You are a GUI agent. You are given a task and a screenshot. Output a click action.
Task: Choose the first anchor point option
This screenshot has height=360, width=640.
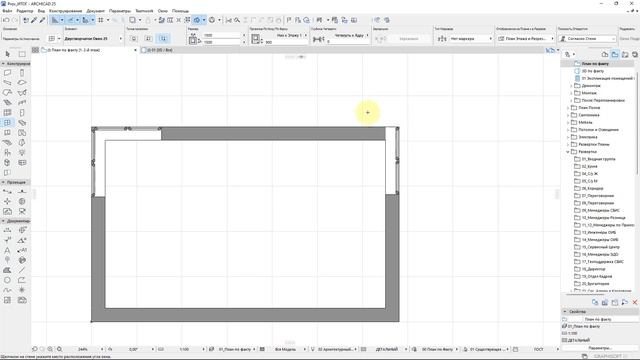[x=134, y=38]
